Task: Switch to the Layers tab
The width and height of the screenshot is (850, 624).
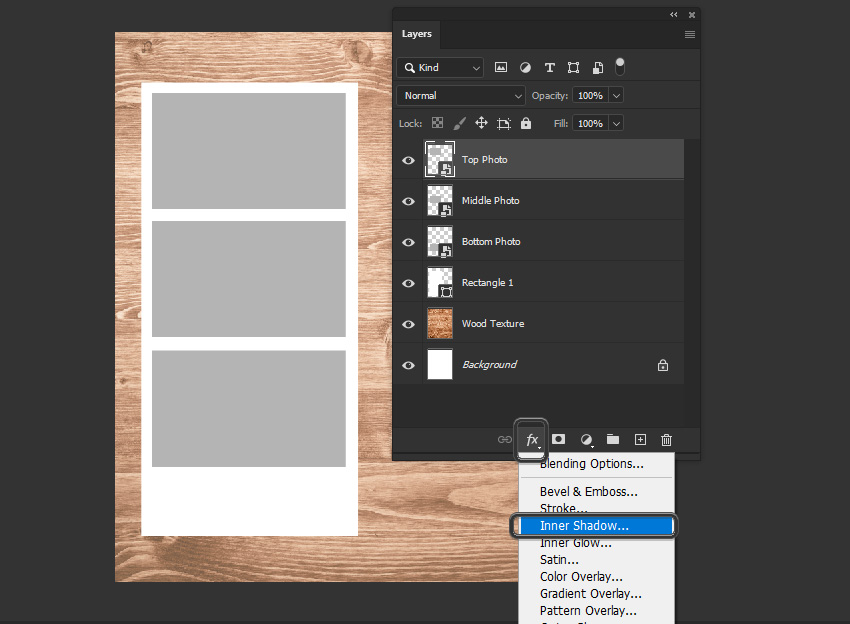Action: coord(416,34)
